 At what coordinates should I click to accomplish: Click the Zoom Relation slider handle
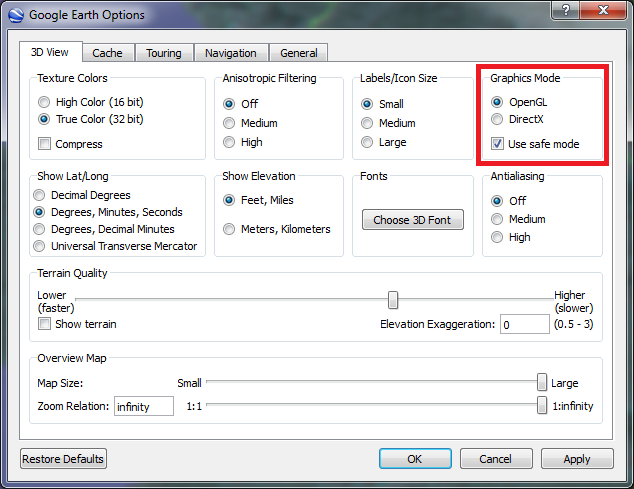coord(542,405)
